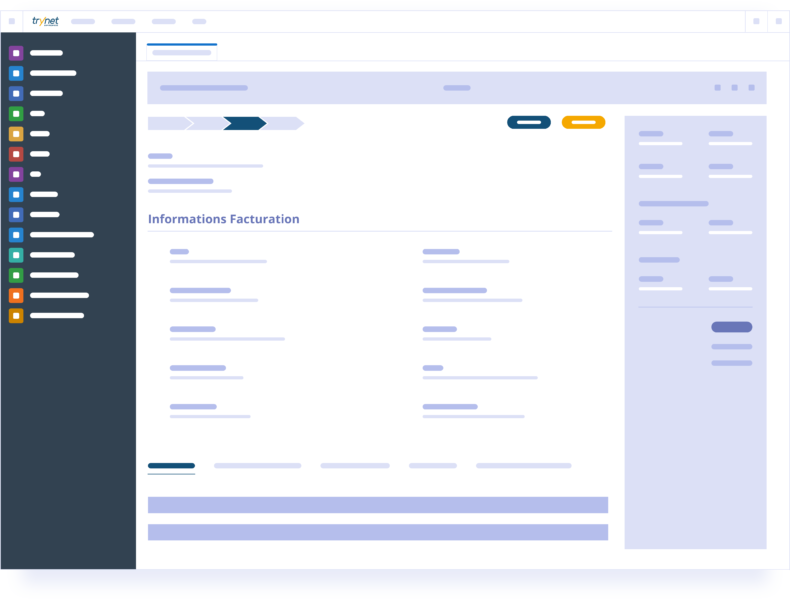Open the teal sidebar menu icon

(x=16, y=255)
